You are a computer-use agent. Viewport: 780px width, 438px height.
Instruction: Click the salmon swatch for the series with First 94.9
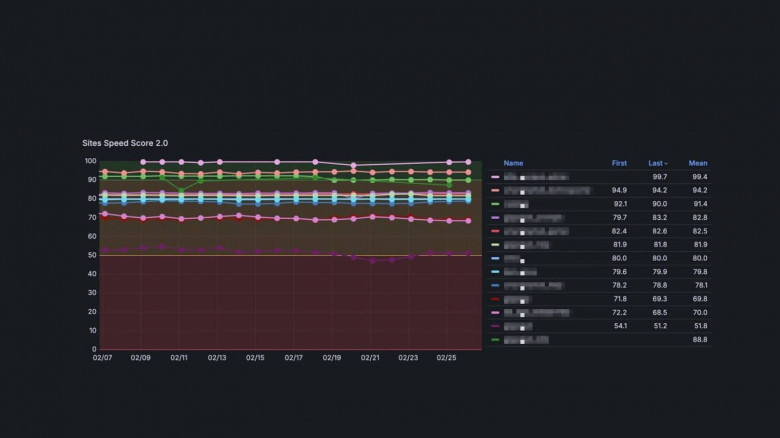point(495,190)
